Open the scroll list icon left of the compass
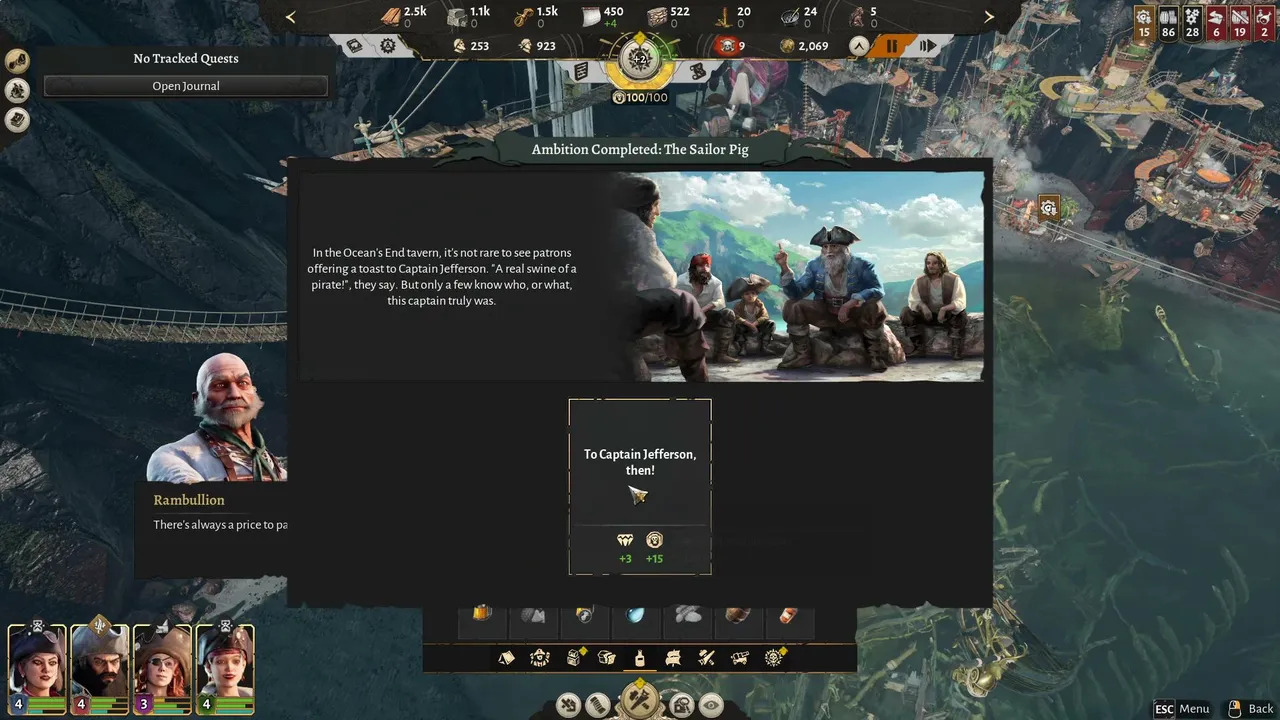The height and width of the screenshot is (720, 1280). click(x=581, y=71)
